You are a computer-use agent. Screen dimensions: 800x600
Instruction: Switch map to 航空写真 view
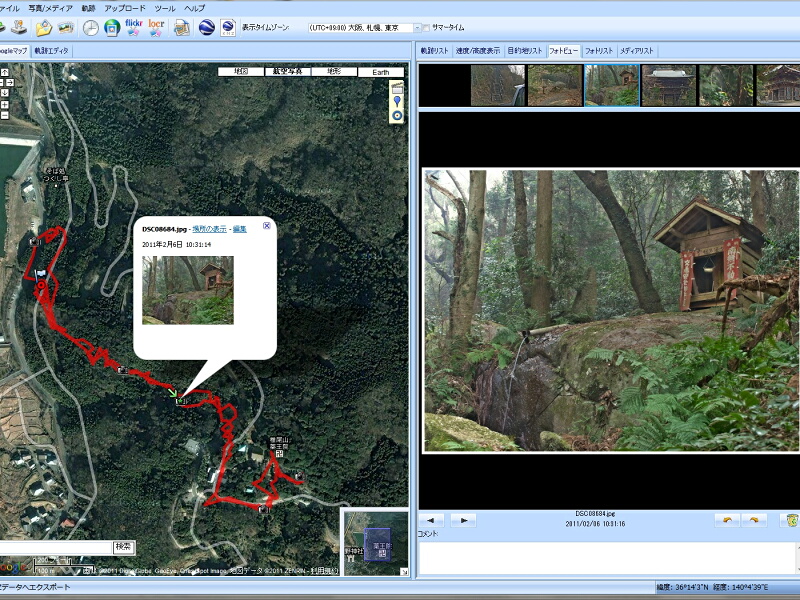click(288, 72)
